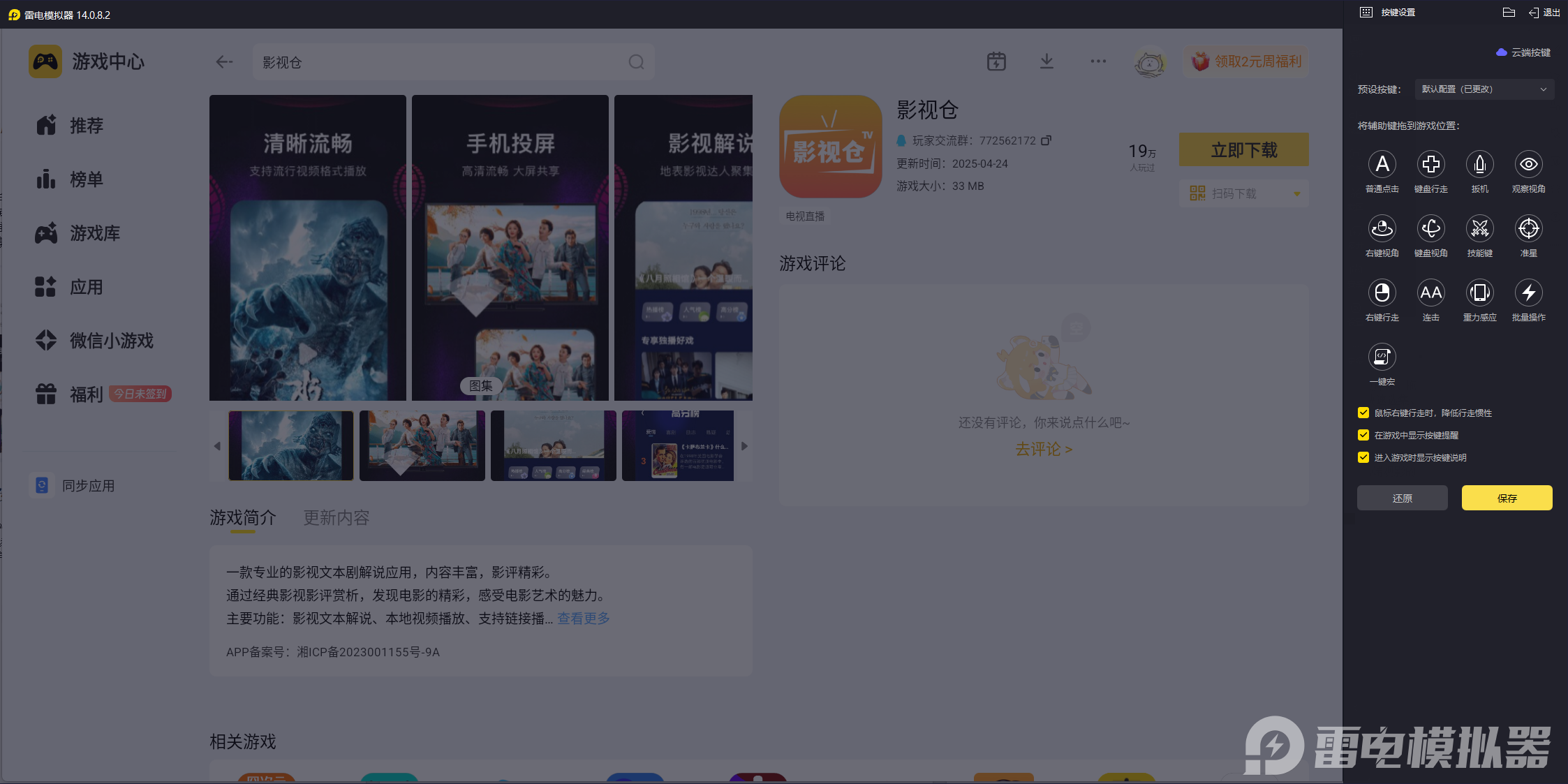The image size is (1568, 784).
Task: Select the 扳机 trigger key icon
Action: click(1479, 165)
